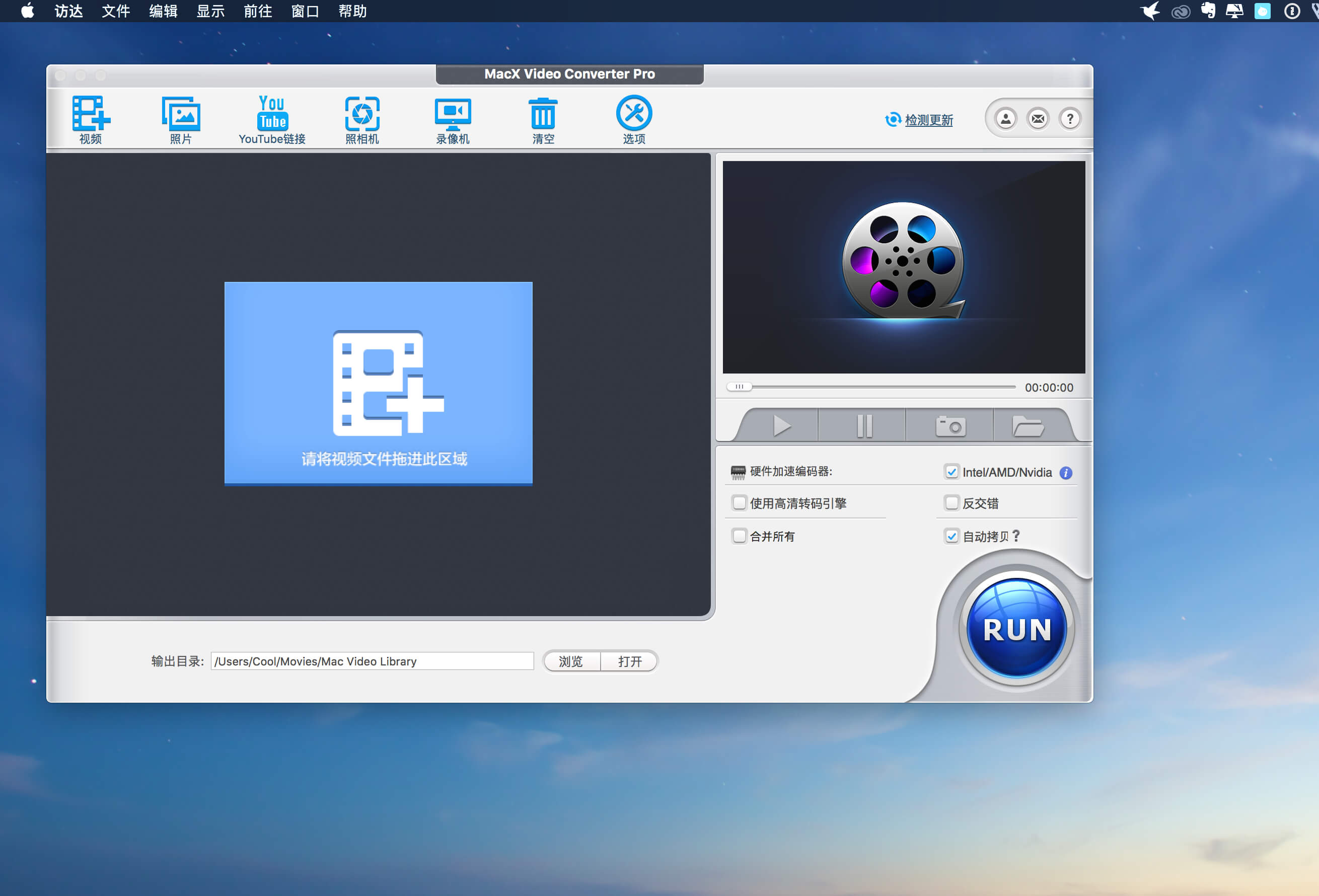Image resolution: width=1319 pixels, height=896 pixels.
Task: Click the question mark next to 自动拷贝
Action: tap(1016, 536)
